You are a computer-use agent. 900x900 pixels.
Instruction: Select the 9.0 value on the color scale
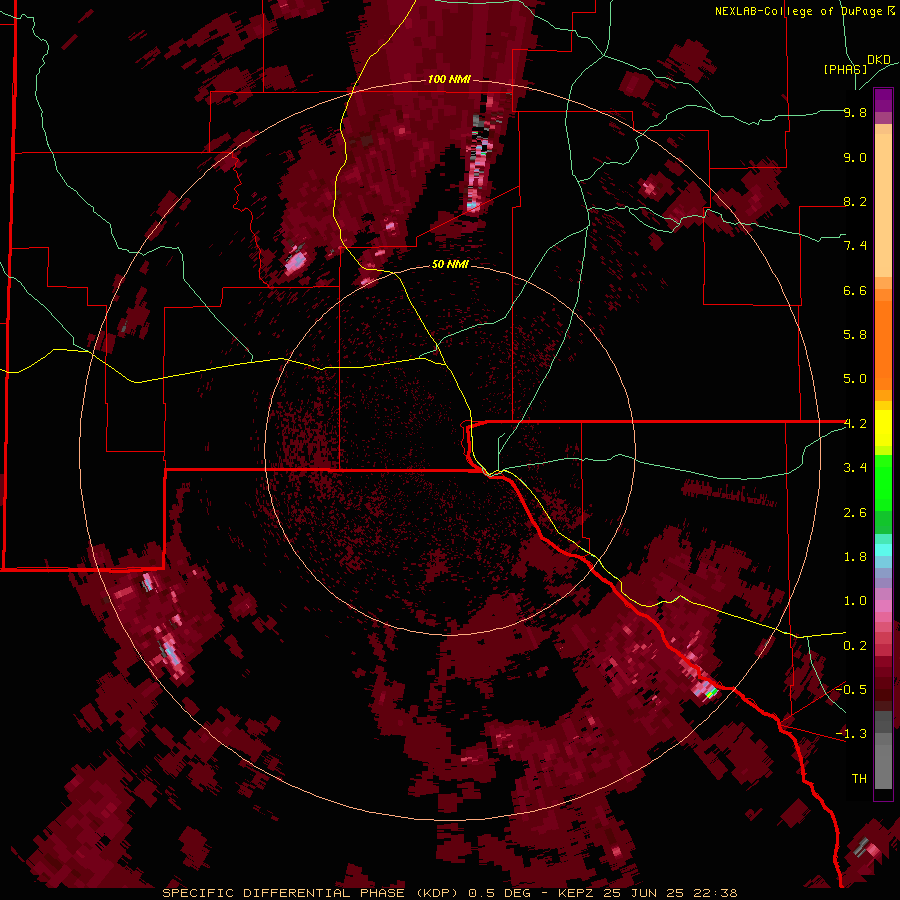click(855, 157)
